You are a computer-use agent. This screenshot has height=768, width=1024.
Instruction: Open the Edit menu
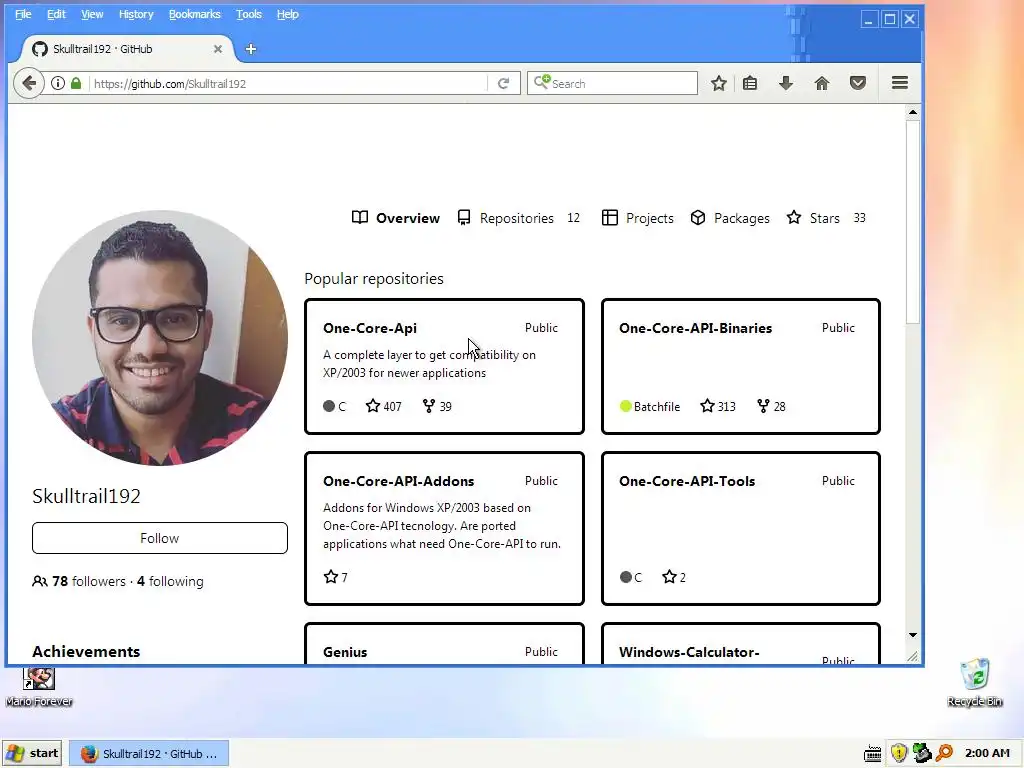pyautogui.click(x=56, y=14)
